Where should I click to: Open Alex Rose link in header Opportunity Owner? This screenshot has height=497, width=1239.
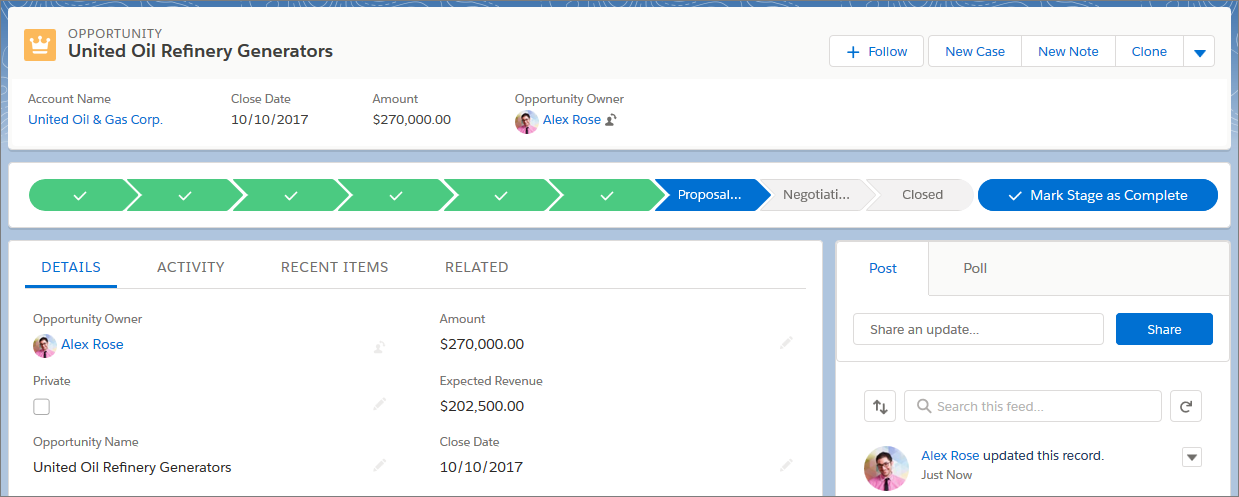tap(572, 119)
